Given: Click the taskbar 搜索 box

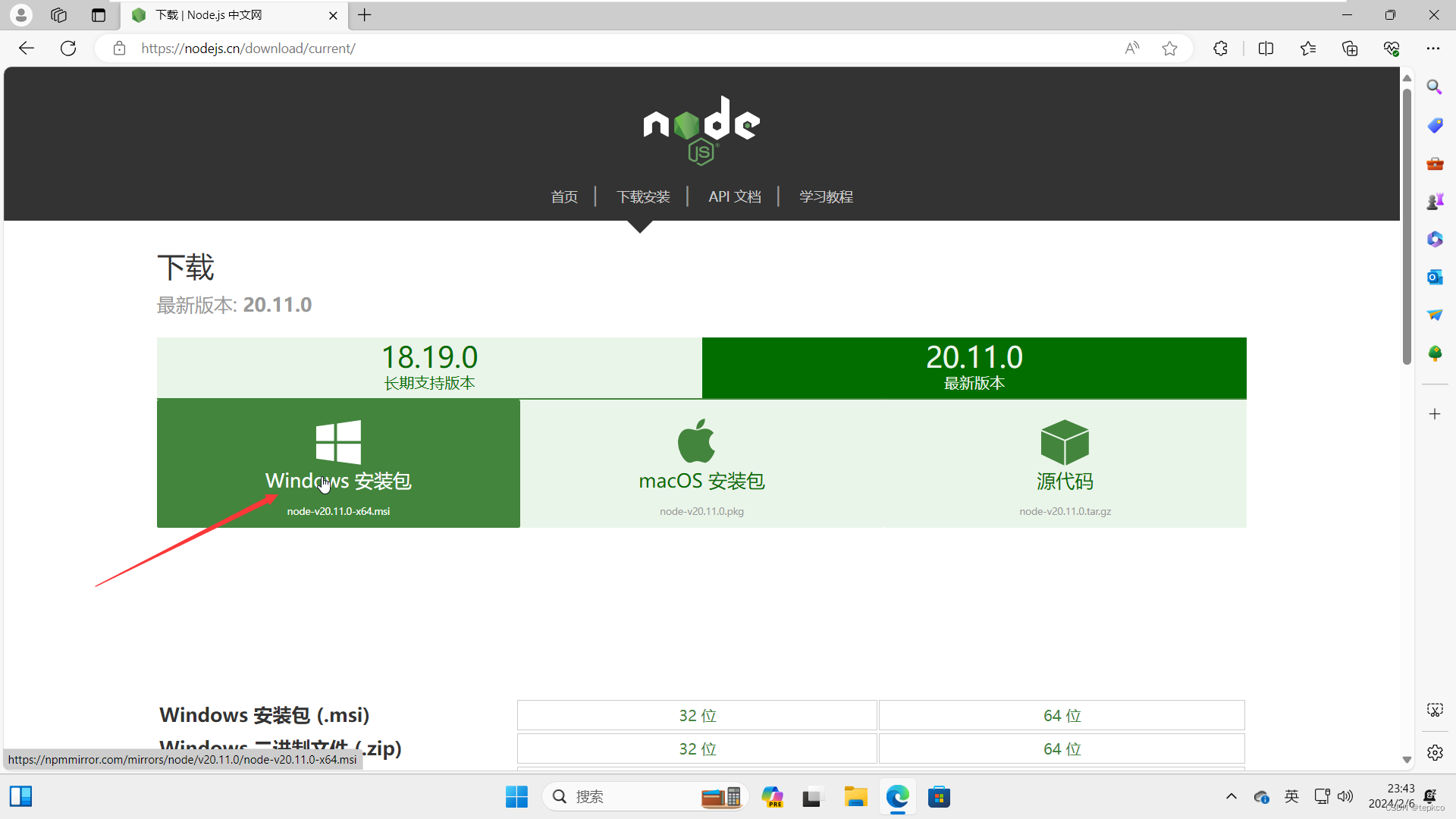Looking at the screenshot, I should coord(645,796).
